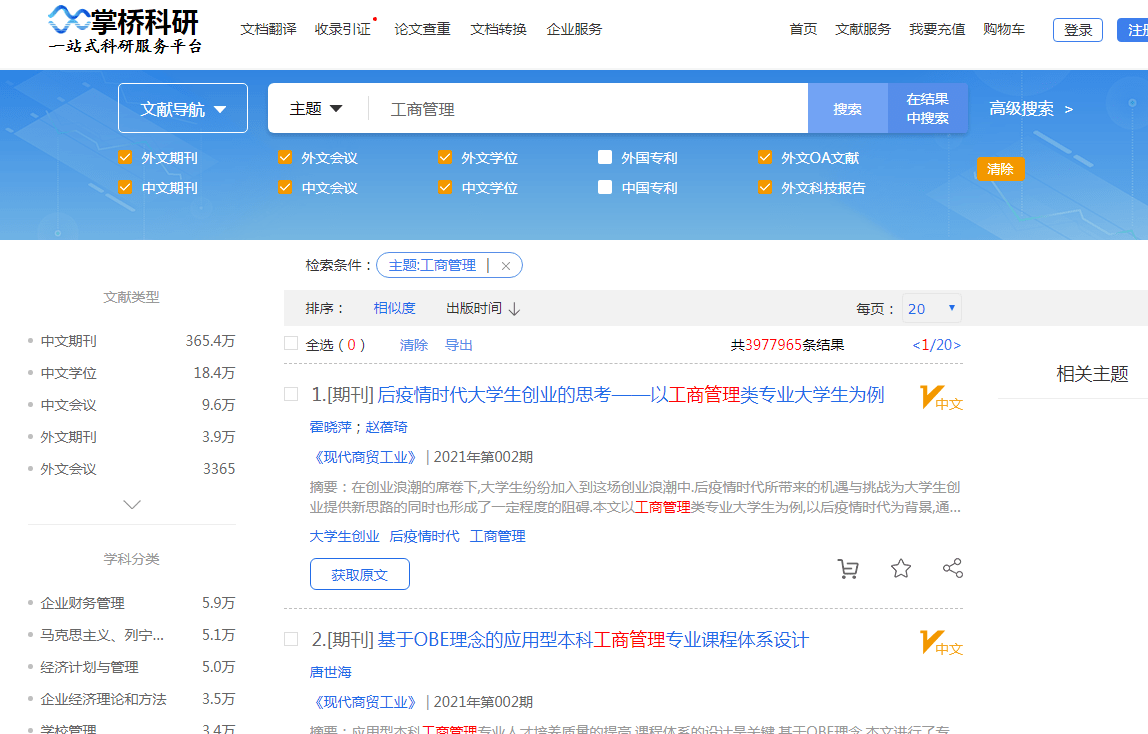Click orange 清除 button in search banner
This screenshot has width=1148, height=734.
[1000, 169]
